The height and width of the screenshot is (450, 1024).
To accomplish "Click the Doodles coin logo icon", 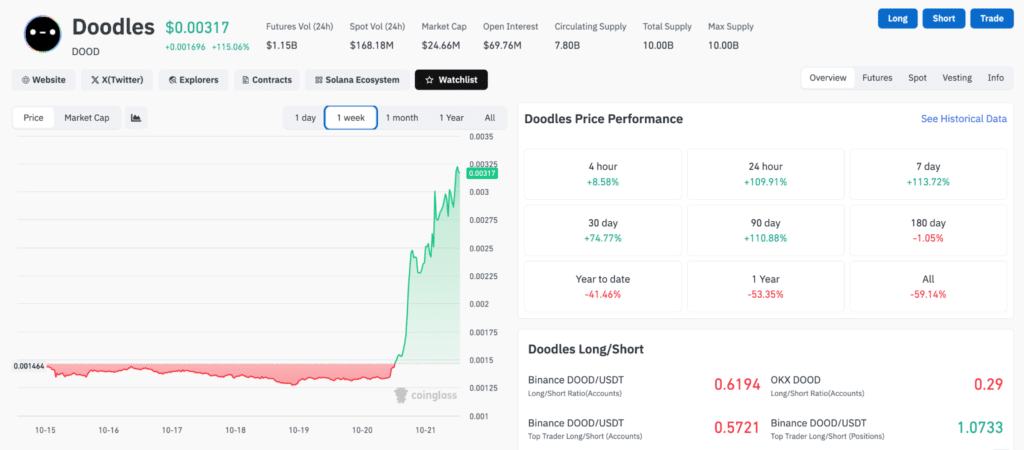I will pyautogui.click(x=43, y=32).
